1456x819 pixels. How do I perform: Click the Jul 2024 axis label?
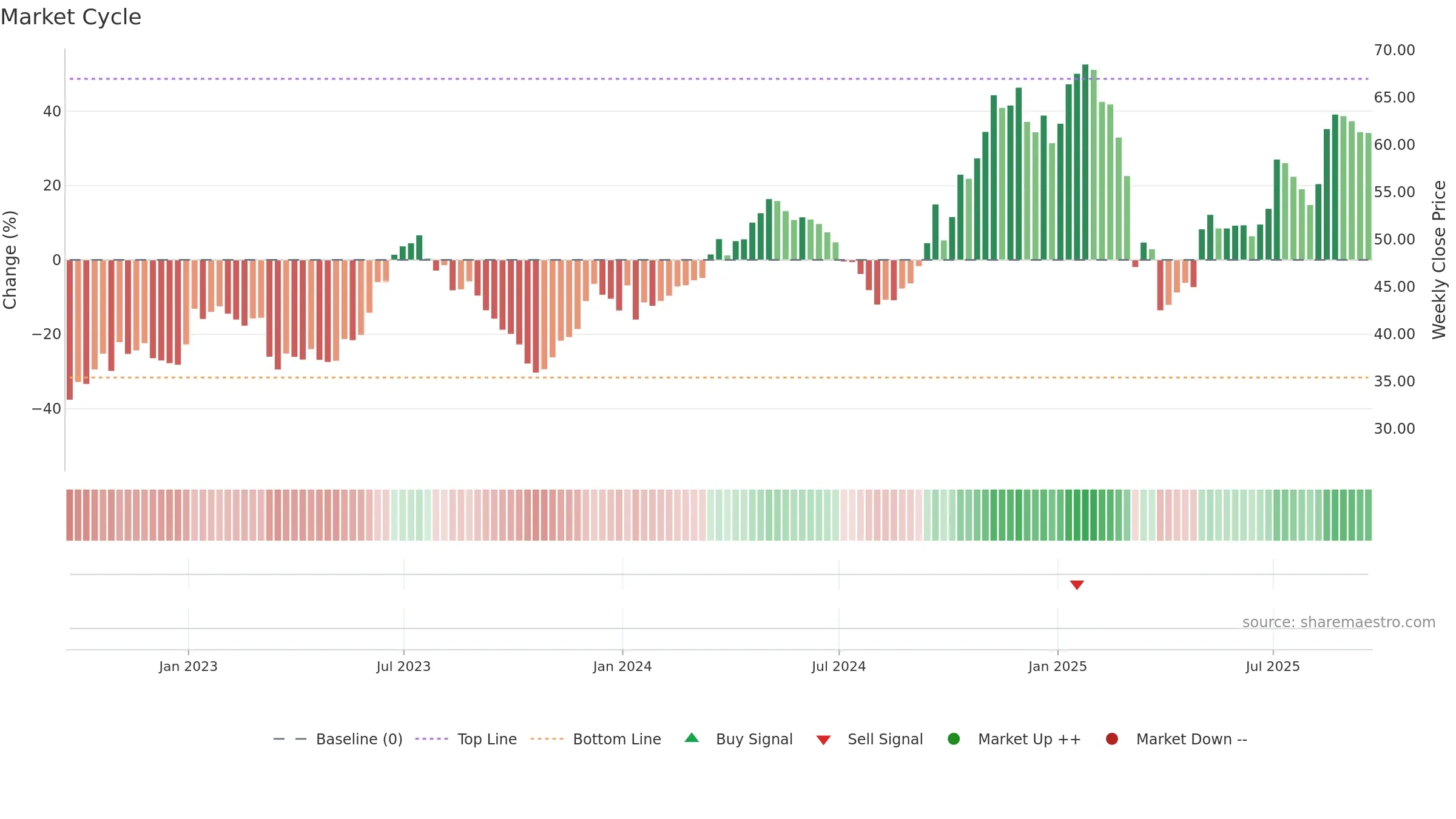click(839, 666)
